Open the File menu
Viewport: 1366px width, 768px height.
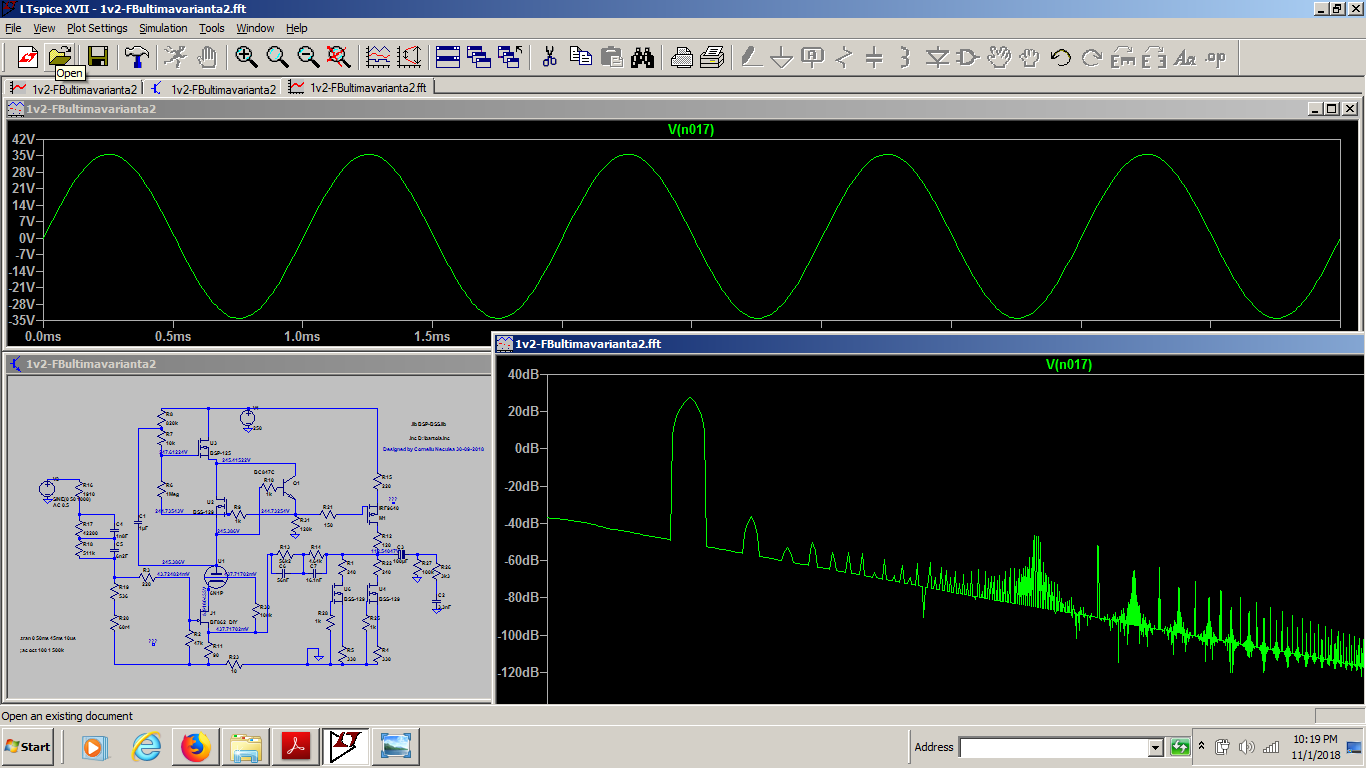tap(13, 28)
